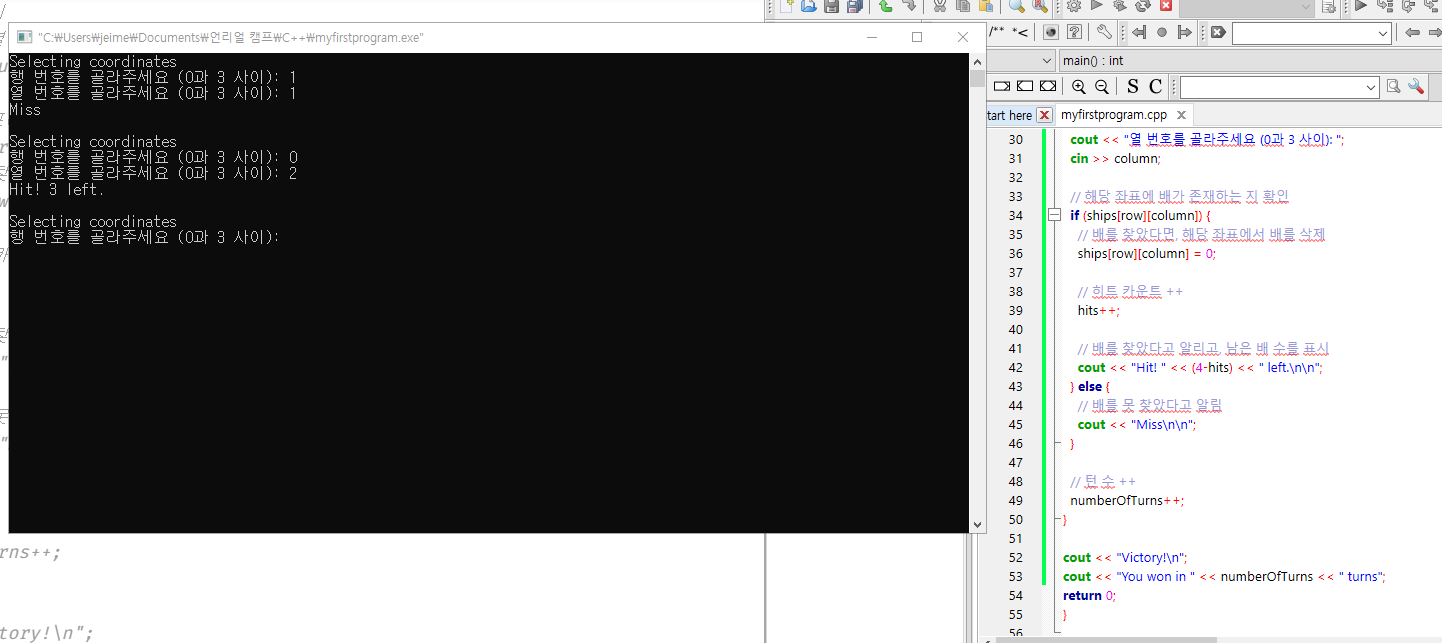The image size is (1442, 643).
Task: Click ships[row][column] = 0; line
Action: [x=1146, y=253]
